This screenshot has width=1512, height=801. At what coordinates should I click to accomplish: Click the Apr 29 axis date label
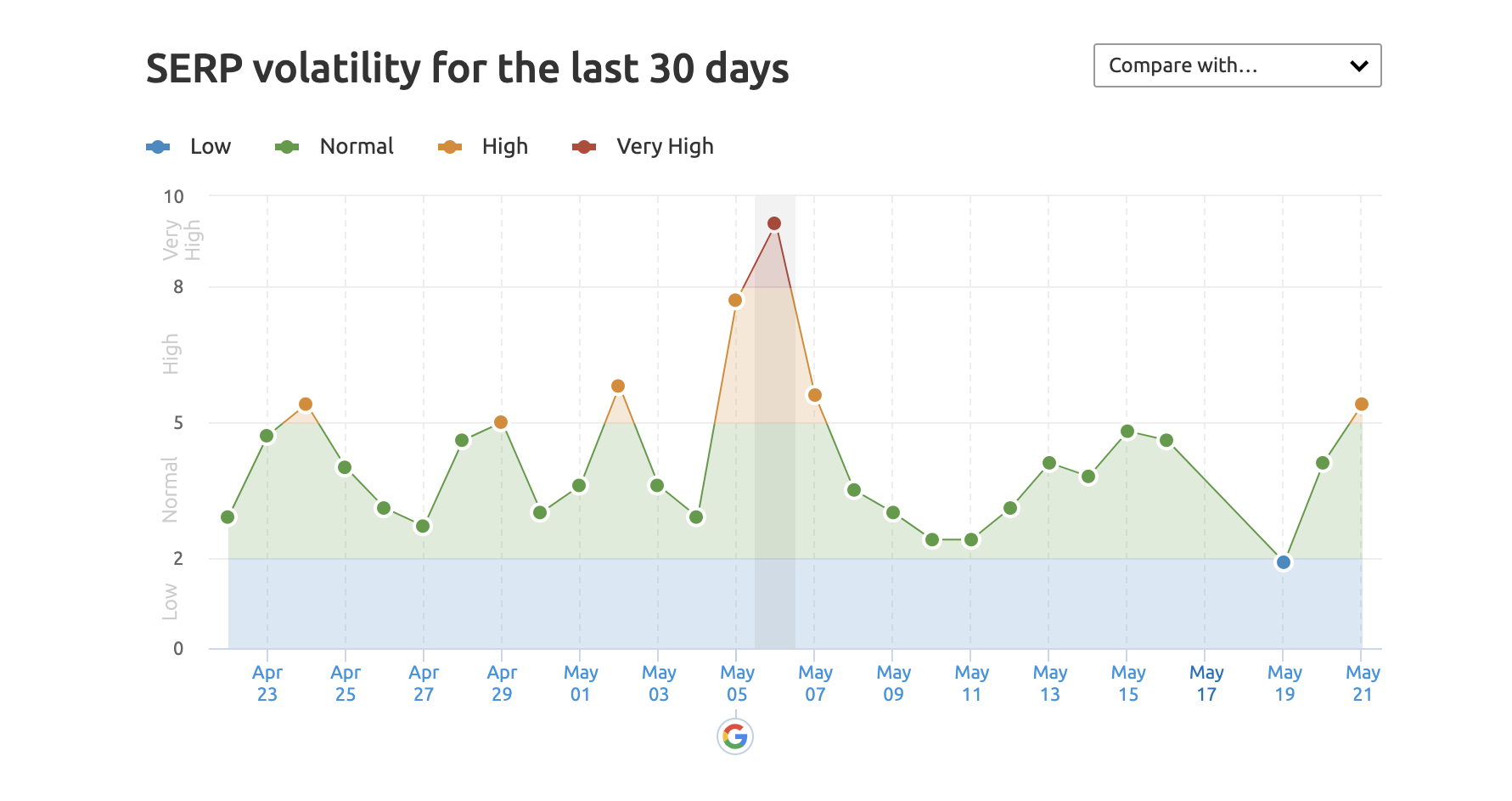[x=502, y=684]
